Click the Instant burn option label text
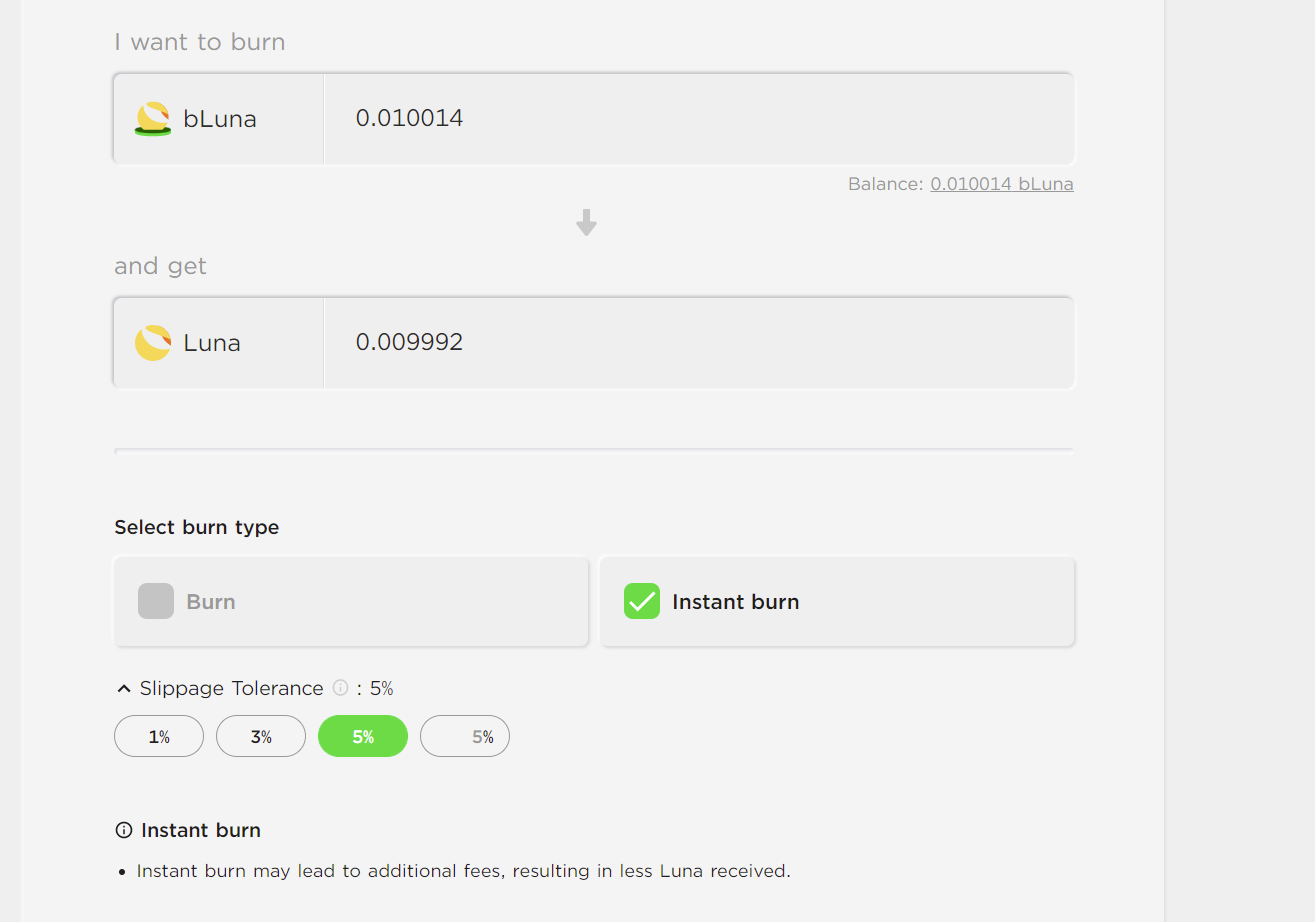The image size is (1315, 922). (x=736, y=602)
